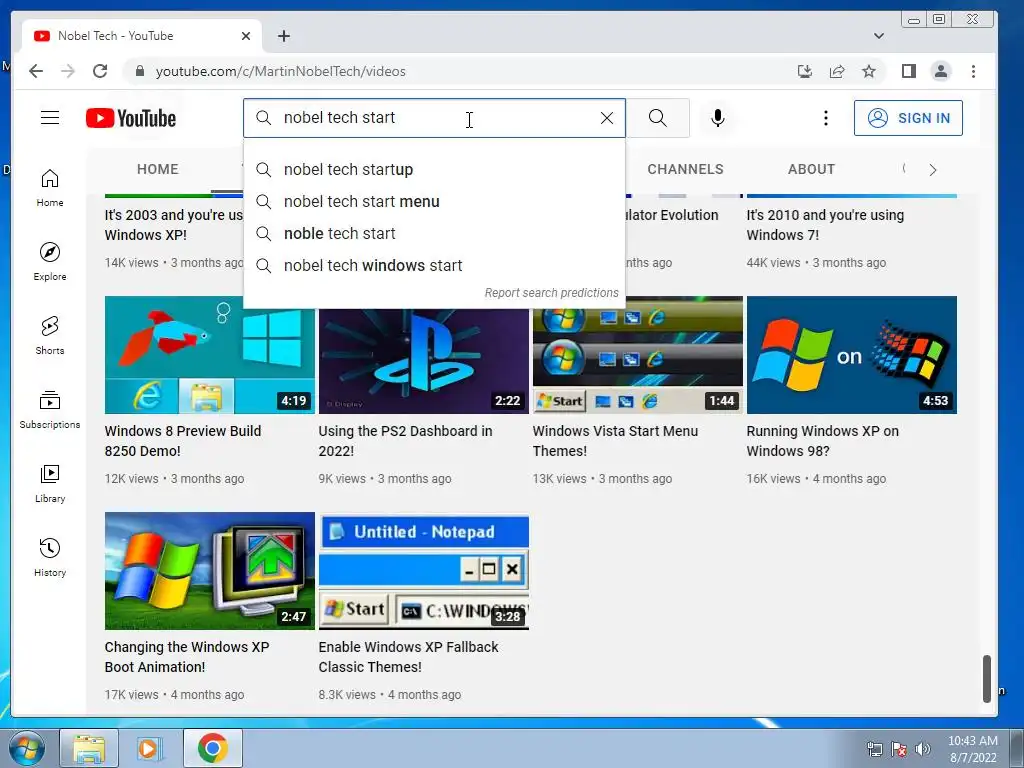Click title 'Enable Windows XP Fallback Classic Themes!'
The height and width of the screenshot is (768, 1024).
[408, 657]
